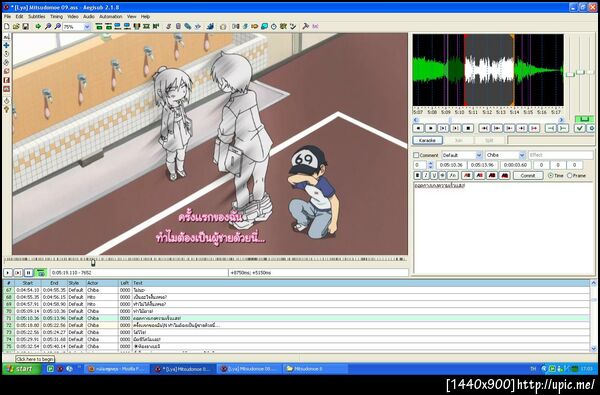The width and height of the screenshot is (600, 395).
Task: Click the layer number spinner arrows
Action: [x=431, y=165]
